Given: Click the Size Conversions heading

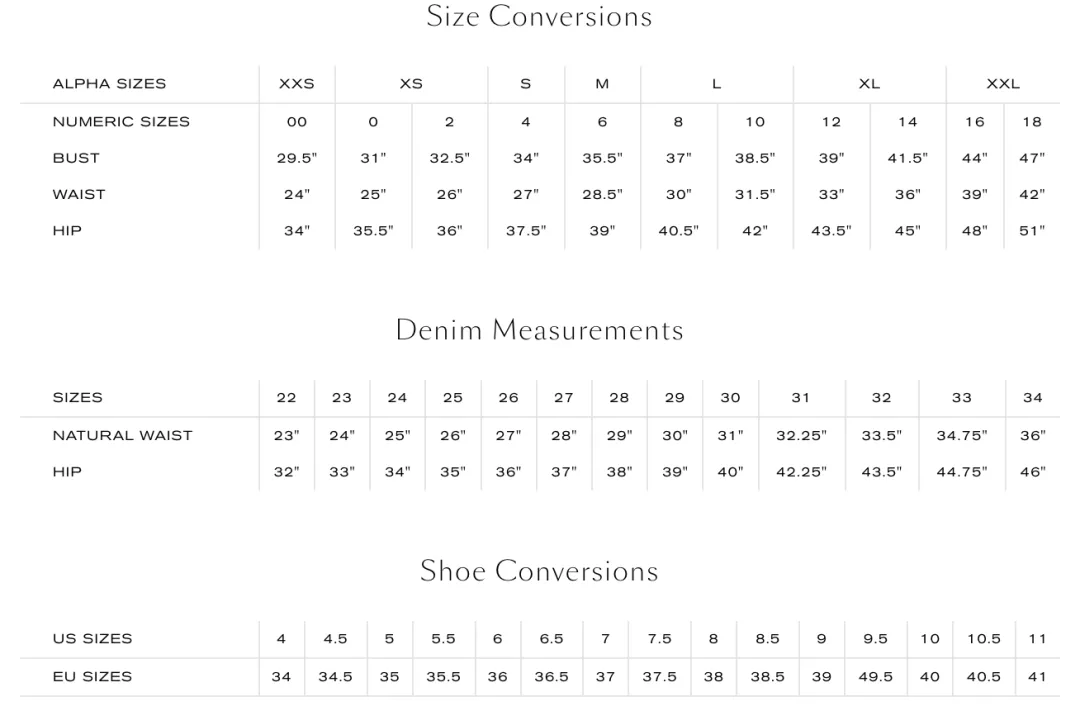Looking at the screenshot, I should tap(539, 17).
